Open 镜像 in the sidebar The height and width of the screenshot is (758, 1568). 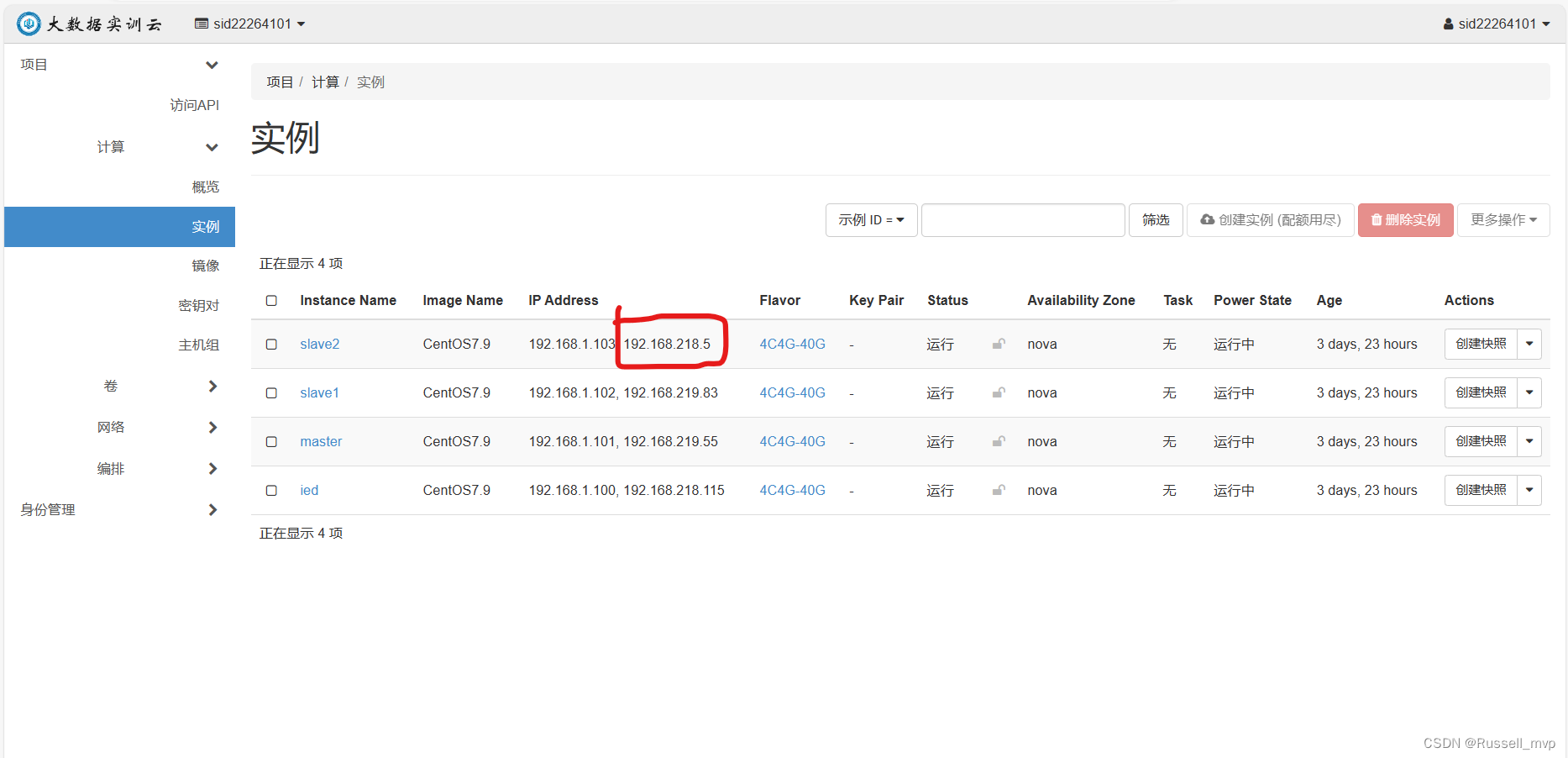(205, 266)
